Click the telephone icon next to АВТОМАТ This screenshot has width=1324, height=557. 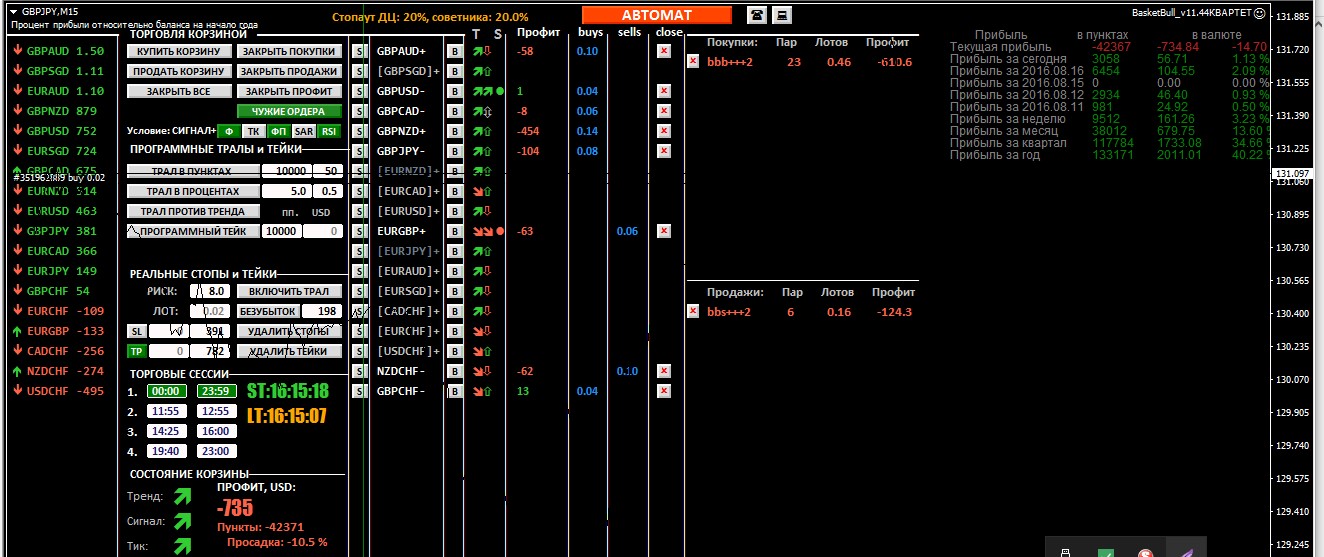pos(757,15)
